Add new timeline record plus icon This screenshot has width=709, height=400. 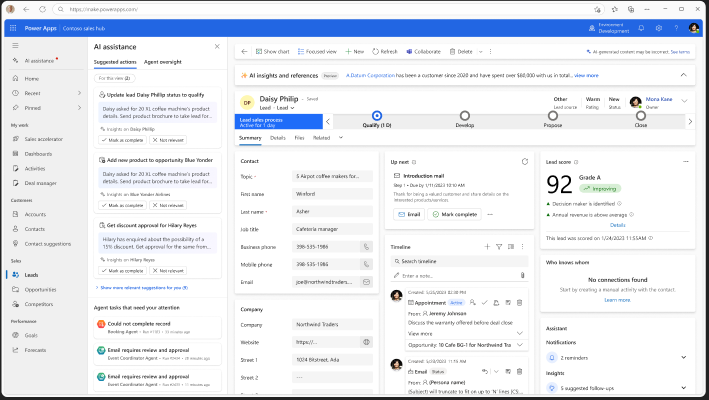[487, 247]
